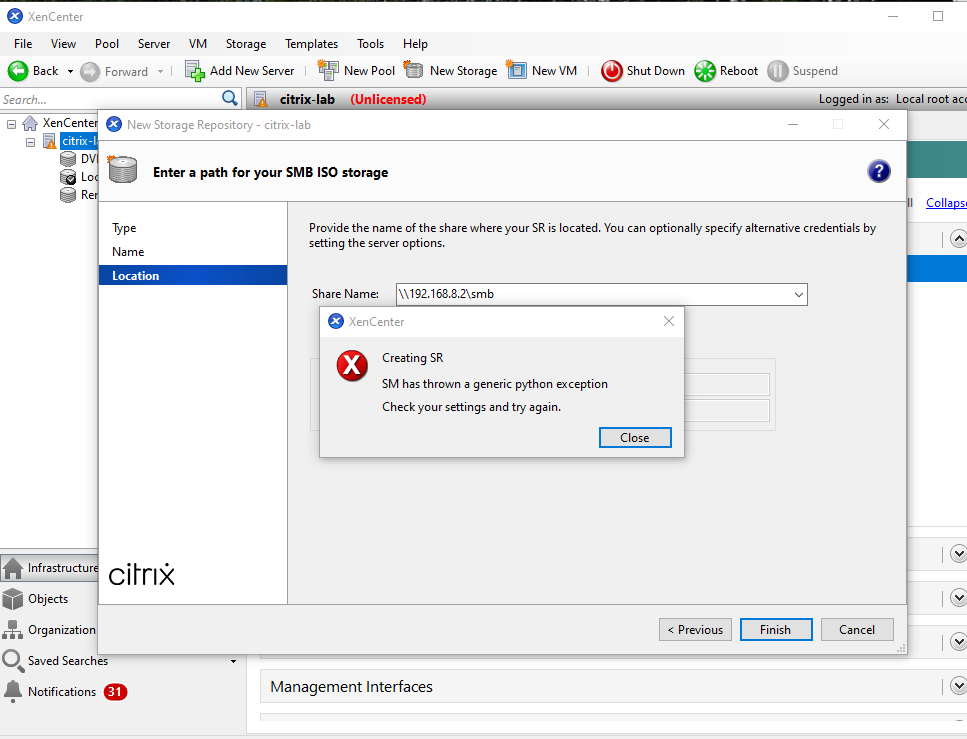Switch to Objects view

tap(48, 599)
